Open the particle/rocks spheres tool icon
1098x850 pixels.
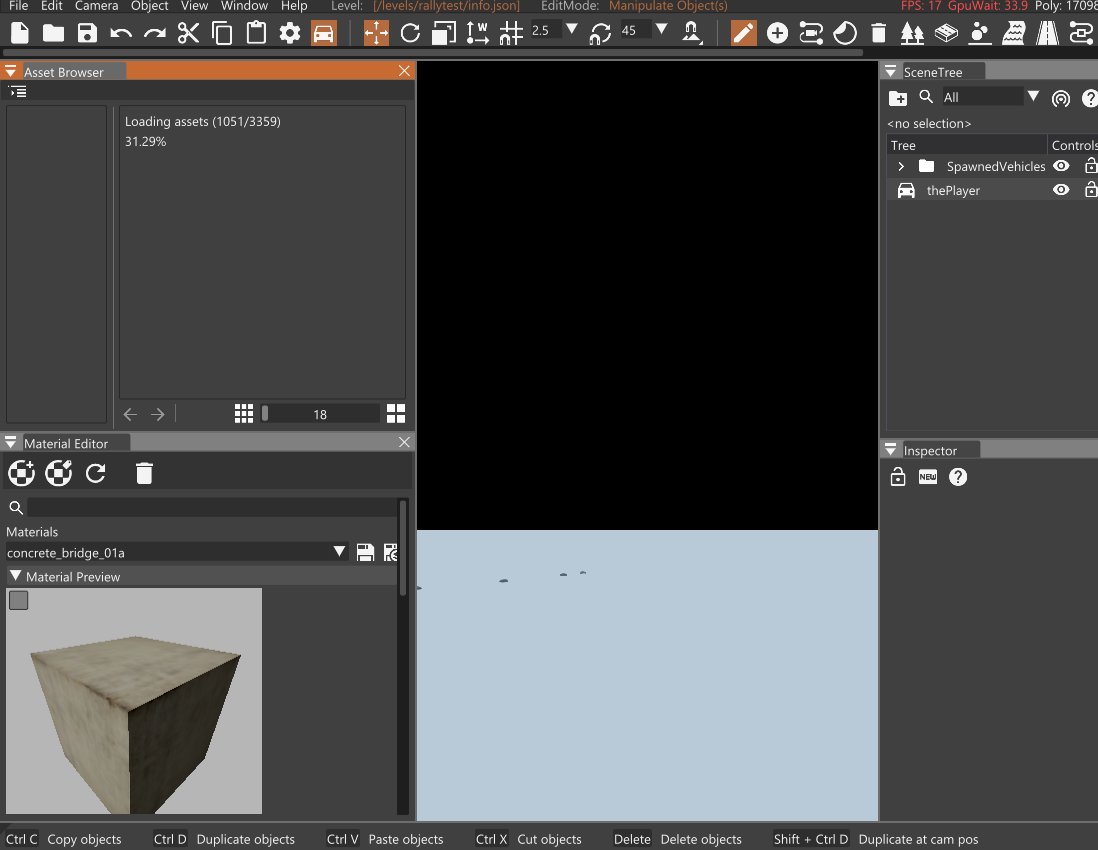point(980,33)
